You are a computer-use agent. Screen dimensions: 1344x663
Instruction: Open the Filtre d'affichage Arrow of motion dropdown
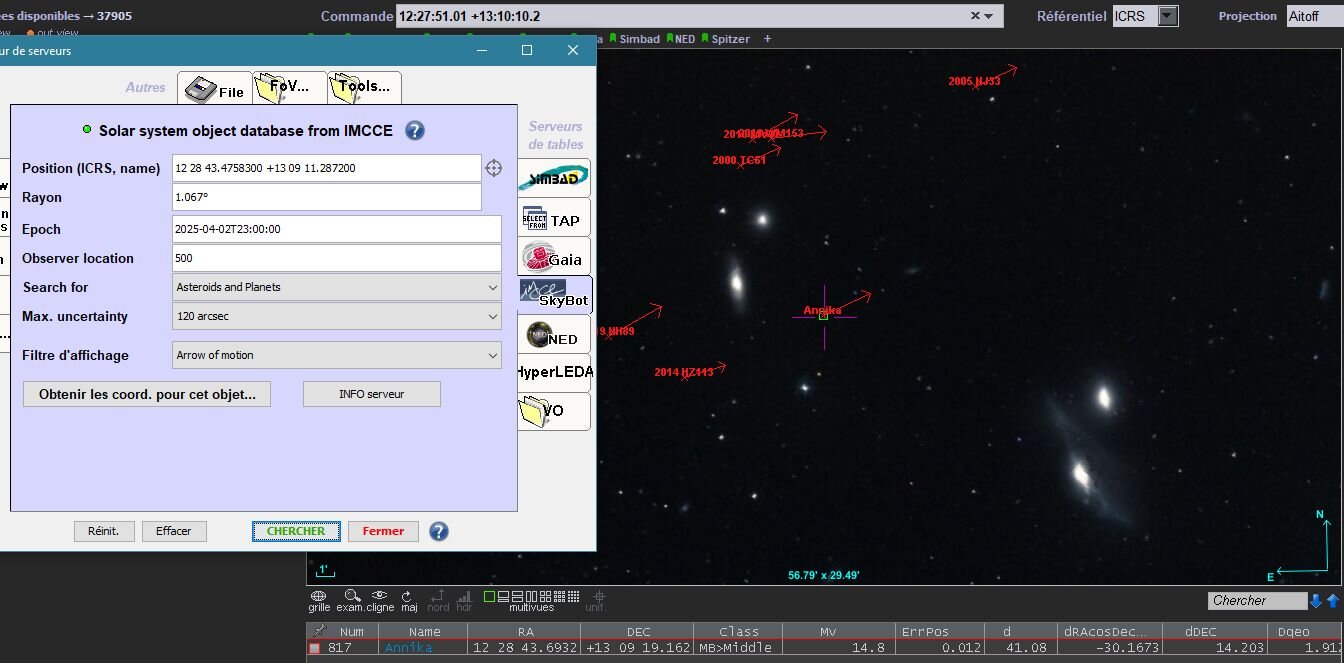point(337,355)
